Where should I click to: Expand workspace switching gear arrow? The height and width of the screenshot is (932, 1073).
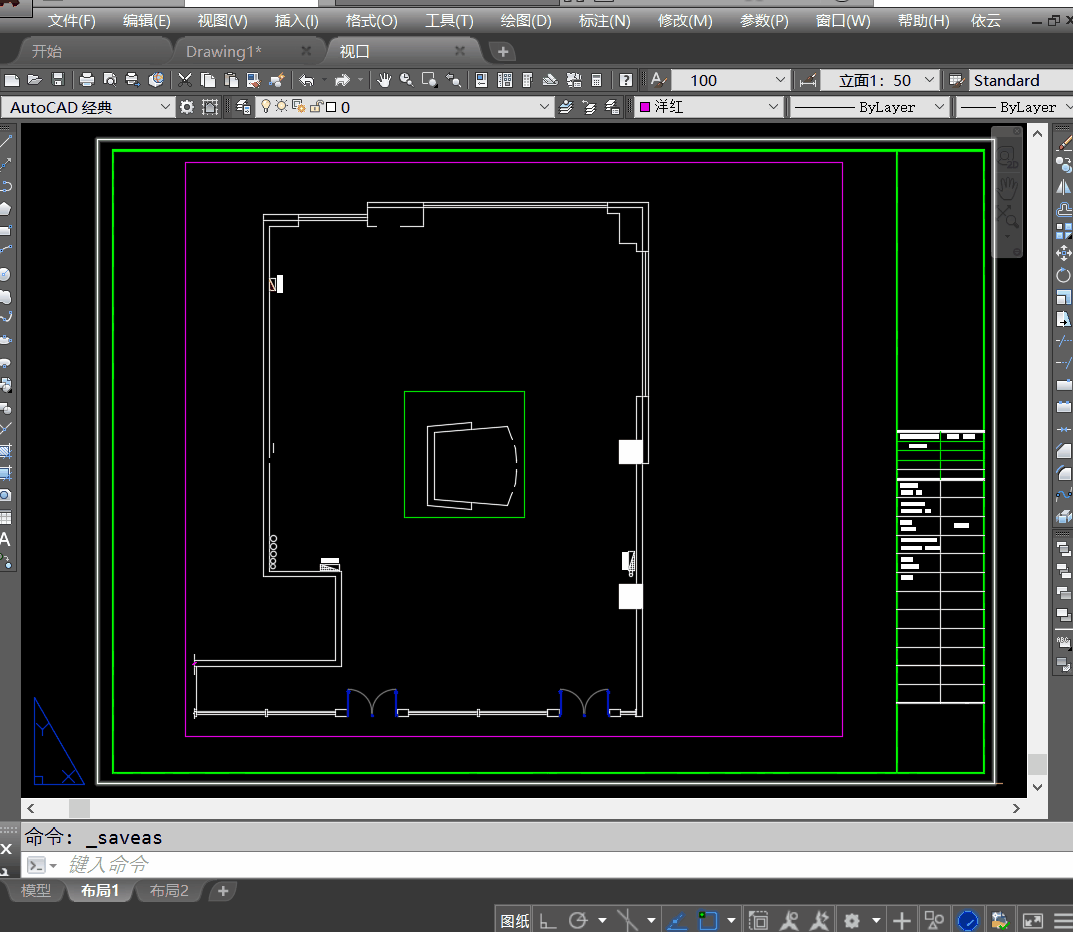click(x=876, y=921)
